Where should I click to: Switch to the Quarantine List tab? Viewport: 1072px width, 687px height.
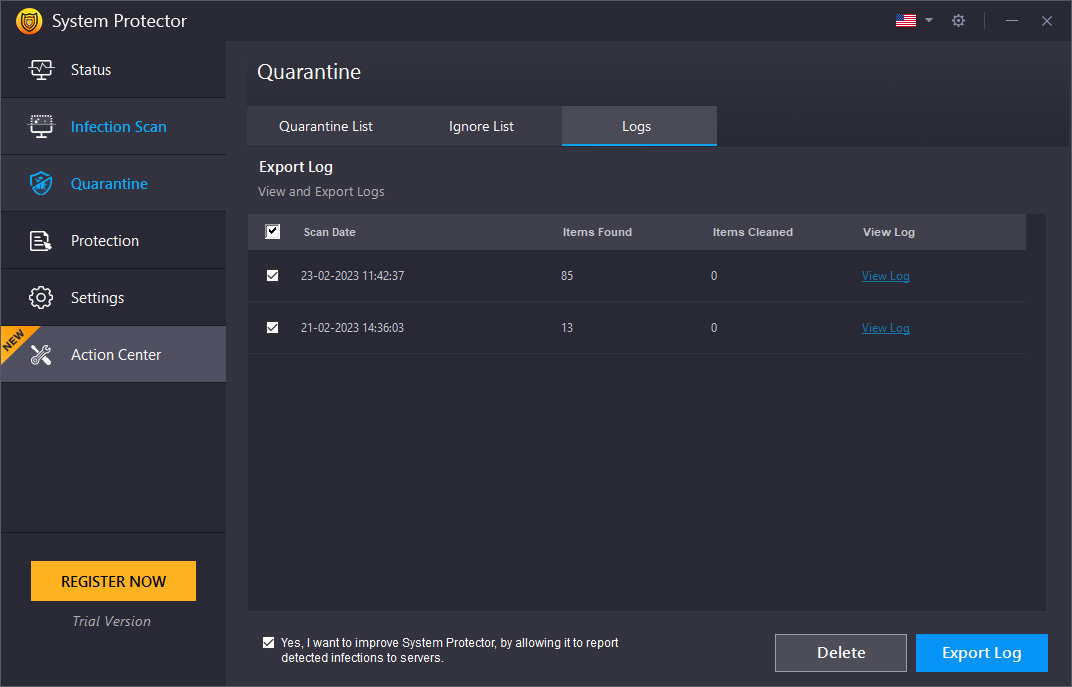coord(325,126)
